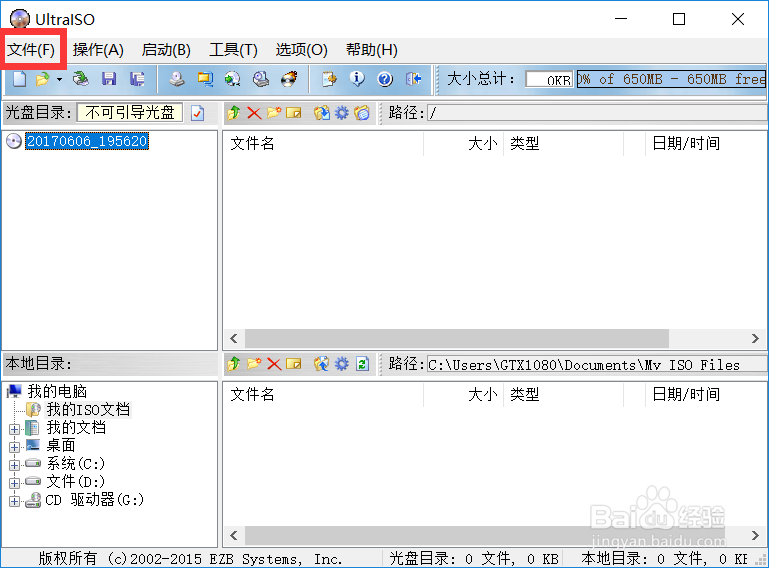Image resolution: width=769 pixels, height=568 pixels.
Task: Open the 操作(A) menu
Action: [x=98, y=50]
